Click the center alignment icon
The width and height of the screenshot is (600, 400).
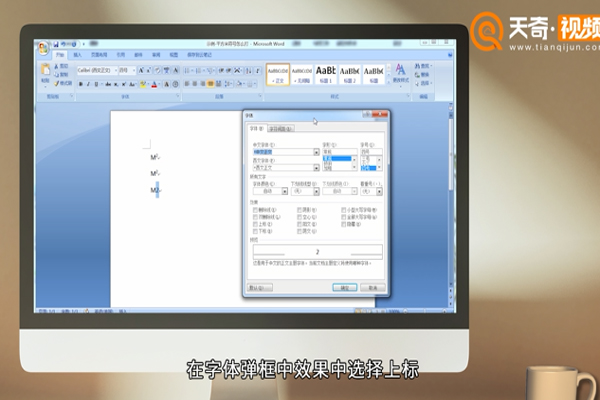coord(193,84)
